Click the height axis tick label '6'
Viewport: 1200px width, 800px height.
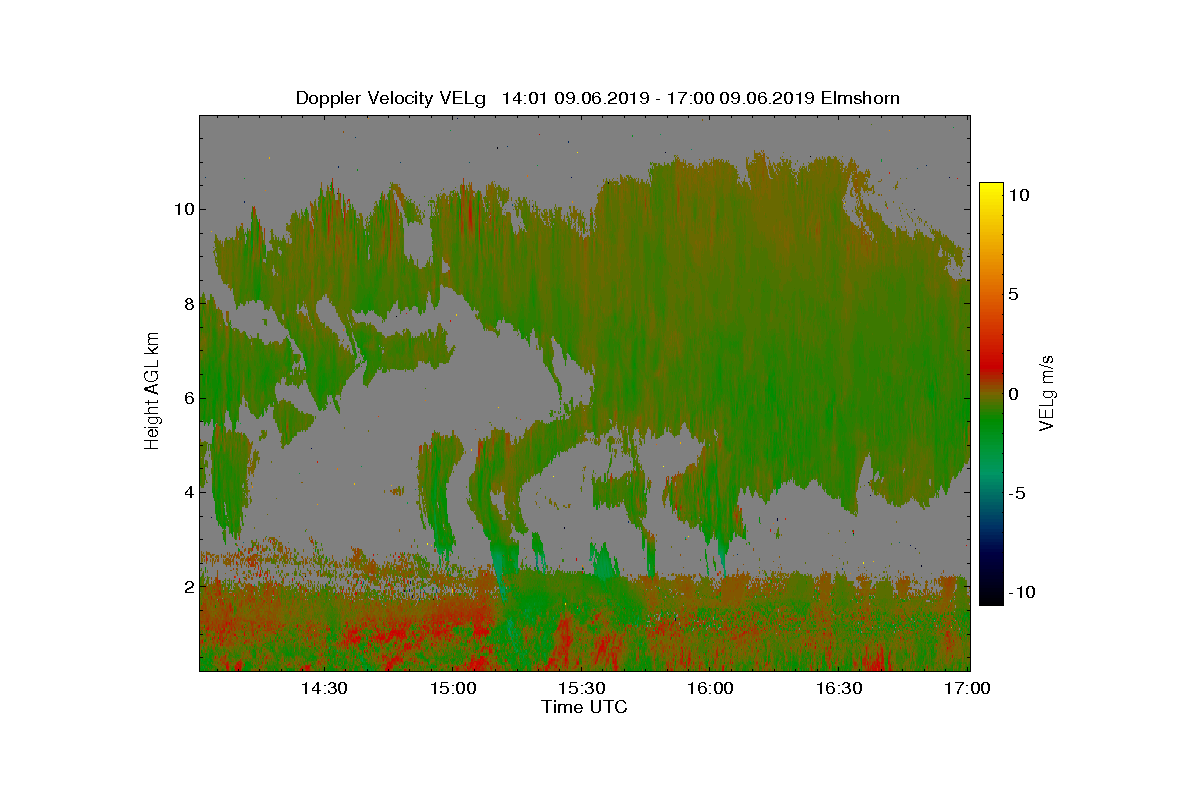pos(187,398)
